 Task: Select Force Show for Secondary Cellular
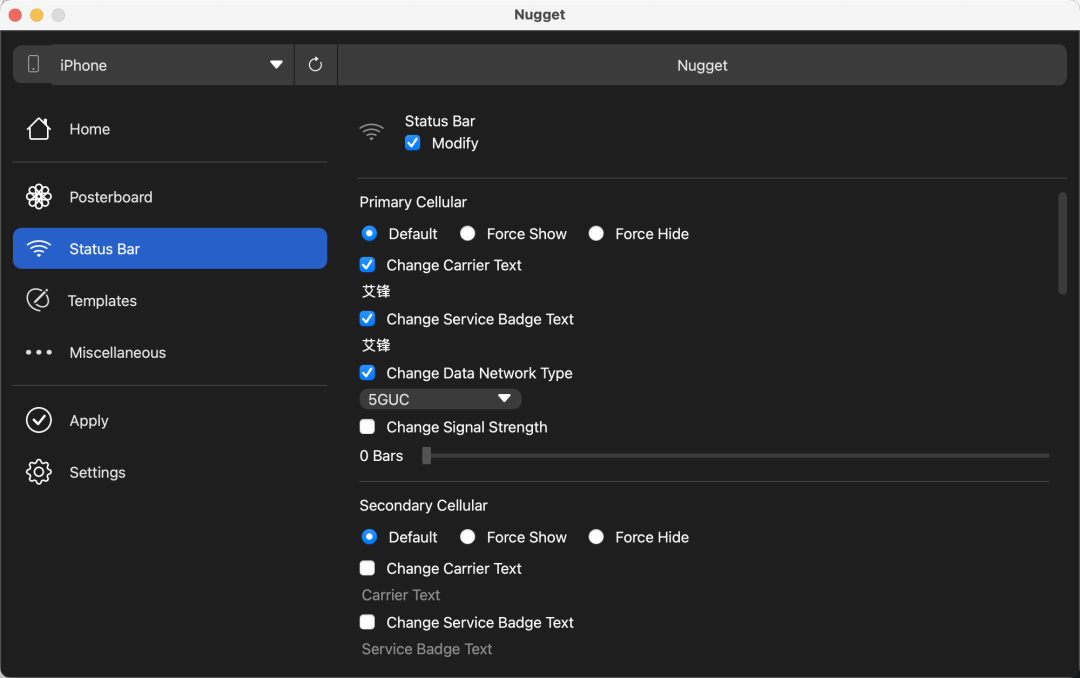pyautogui.click(x=468, y=537)
